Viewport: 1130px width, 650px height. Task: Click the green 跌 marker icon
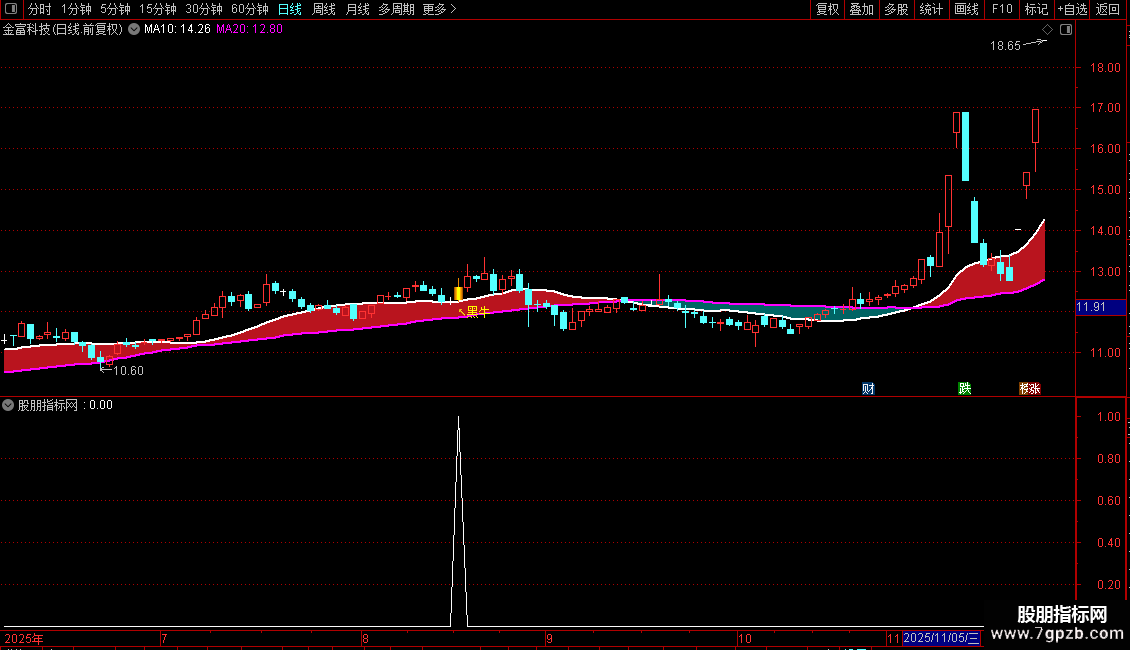(x=965, y=388)
